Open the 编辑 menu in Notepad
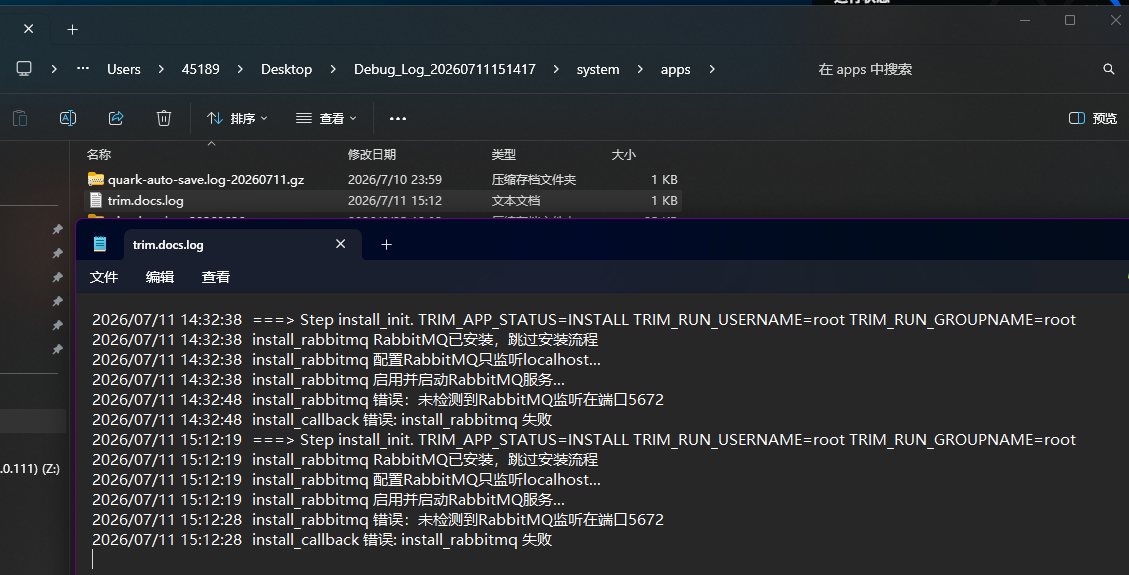This screenshot has height=575, width=1129. (x=160, y=277)
